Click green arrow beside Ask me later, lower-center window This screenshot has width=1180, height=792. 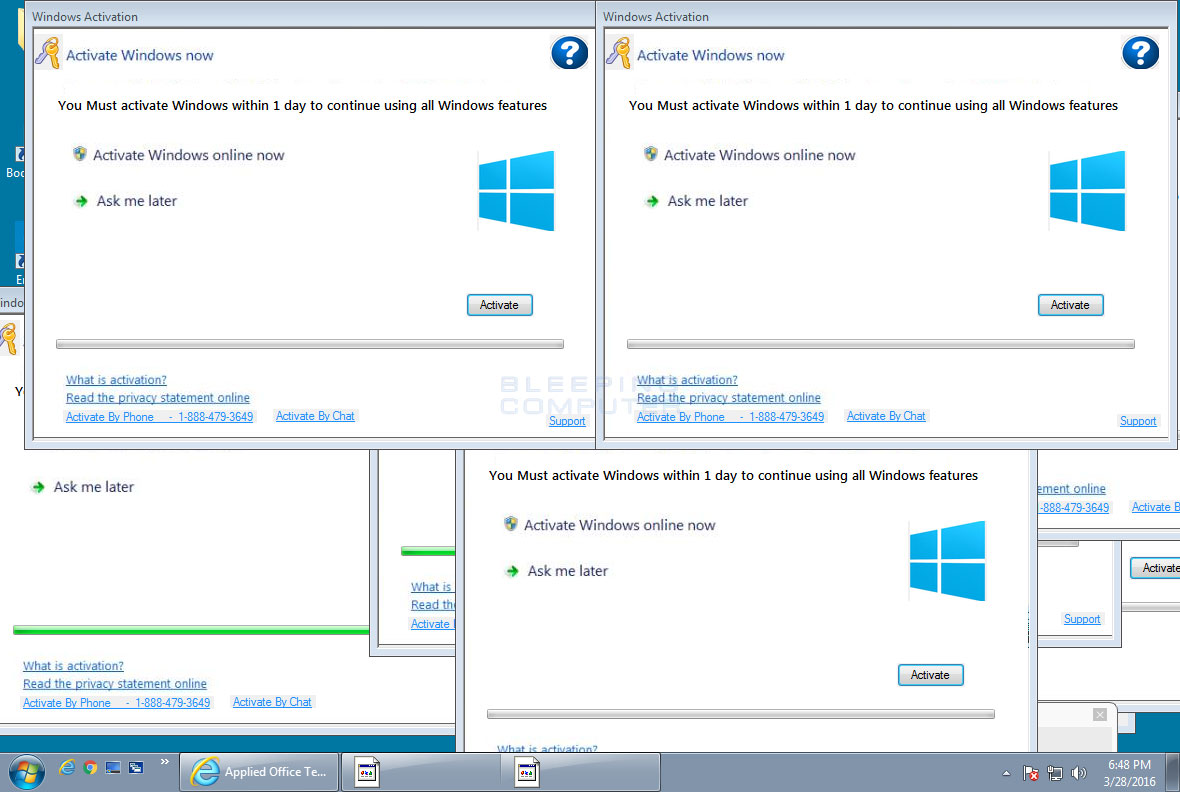[x=512, y=571]
